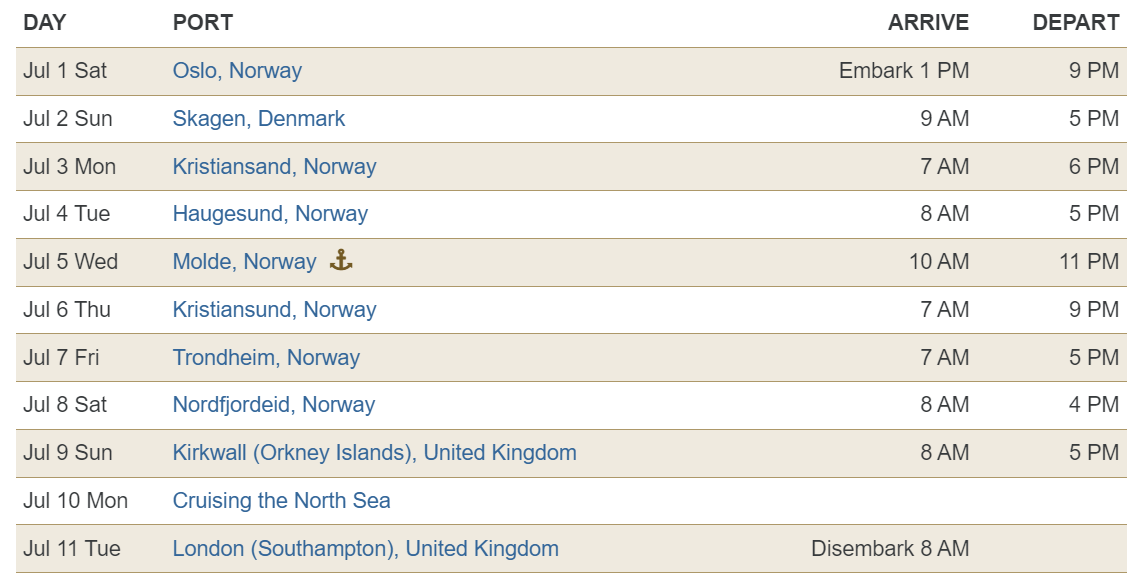Open the Skagen, Denmark port link
This screenshot has height=582, width=1141.
pos(259,119)
